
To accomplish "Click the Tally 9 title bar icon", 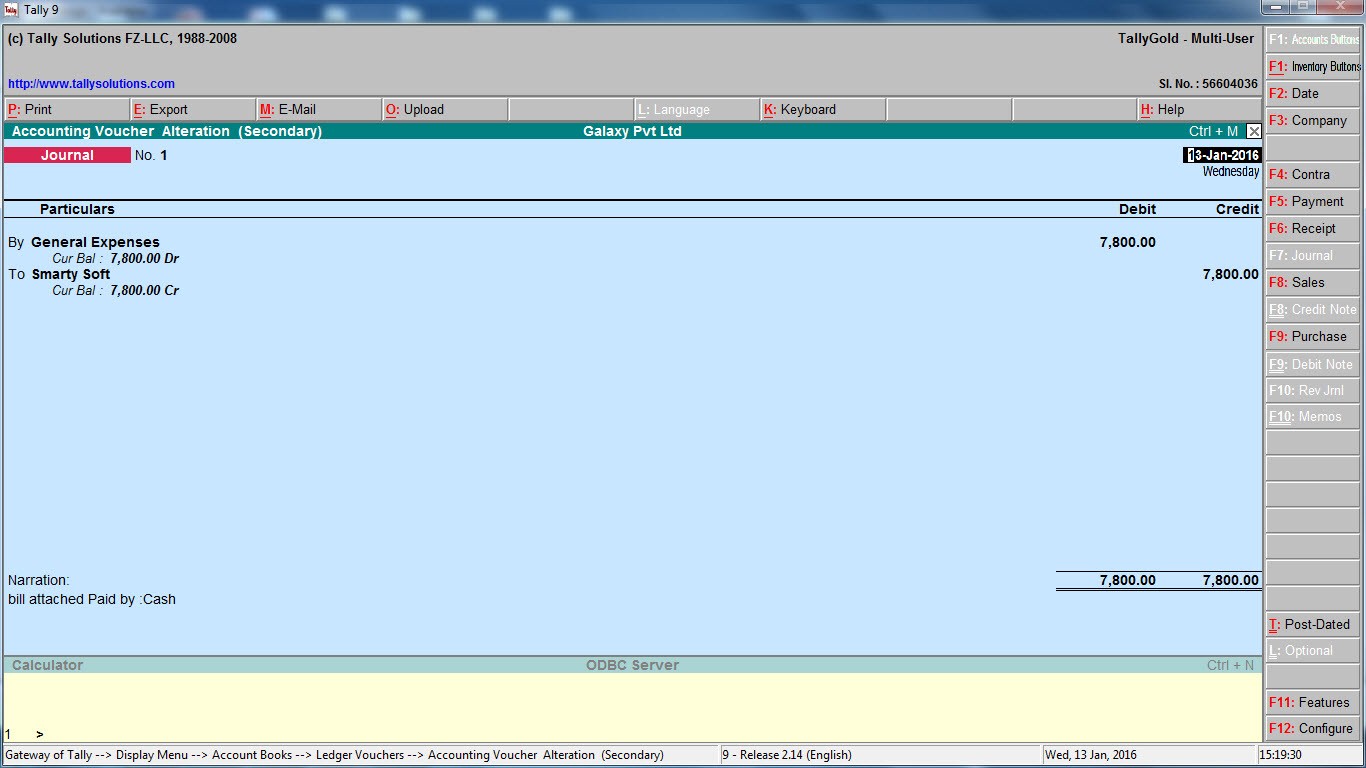I will click(x=11, y=9).
